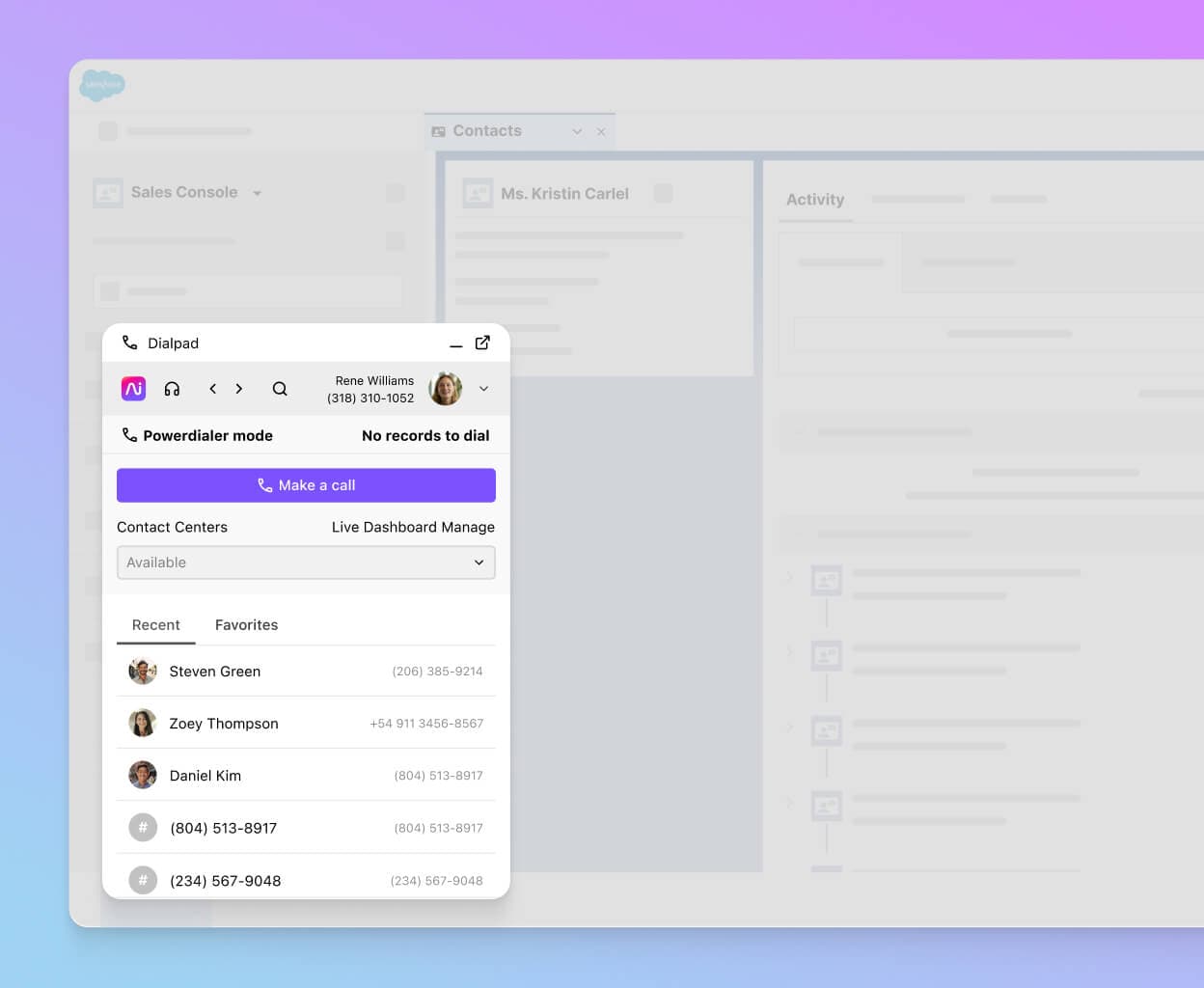Click the Salesforce cloud logo
This screenshot has width=1204, height=988.
[102, 85]
